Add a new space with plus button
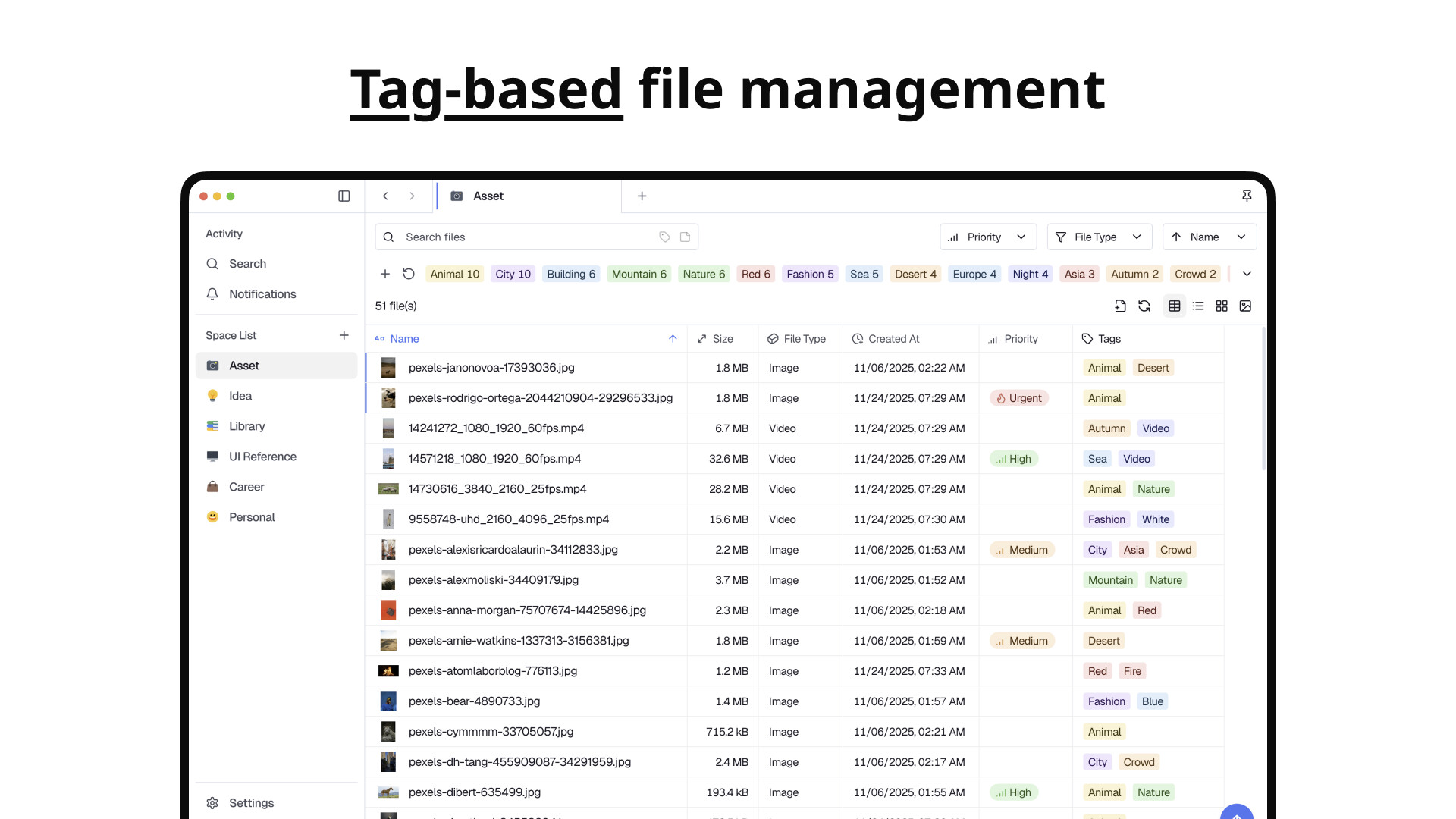The width and height of the screenshot is (1456, 819). [x=344, y=334]
